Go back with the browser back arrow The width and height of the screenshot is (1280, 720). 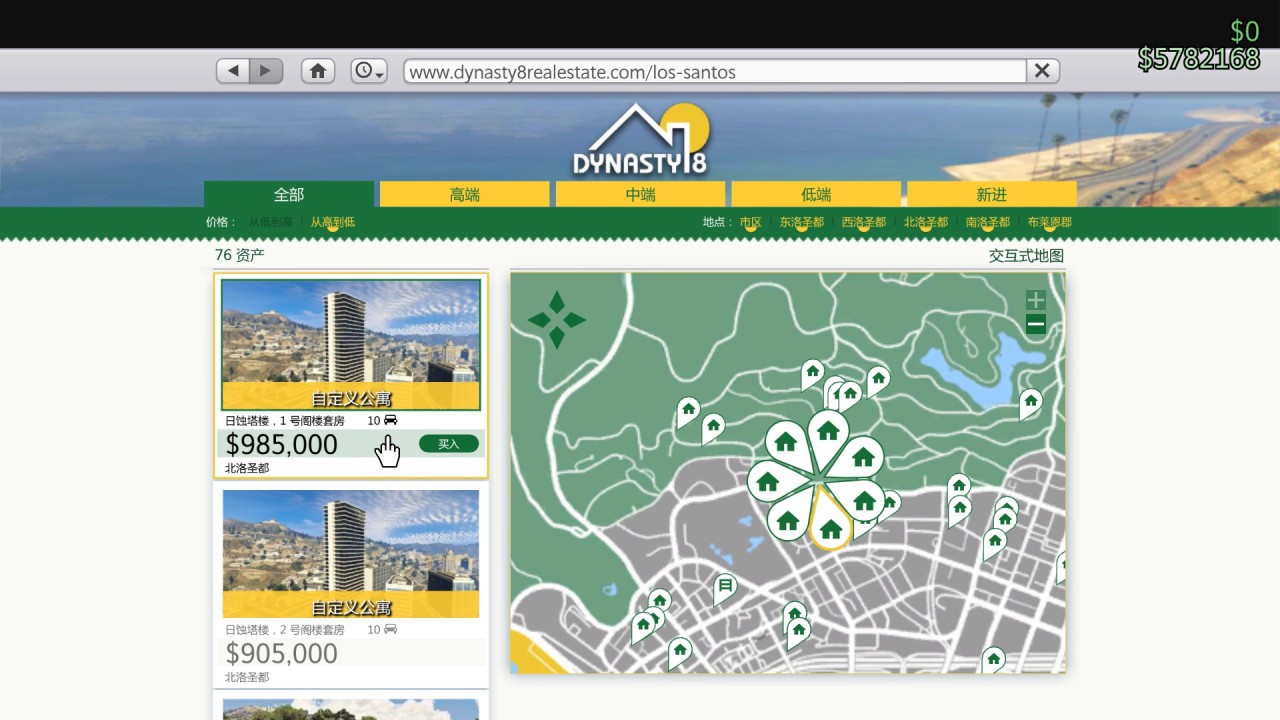click(233, 71)
